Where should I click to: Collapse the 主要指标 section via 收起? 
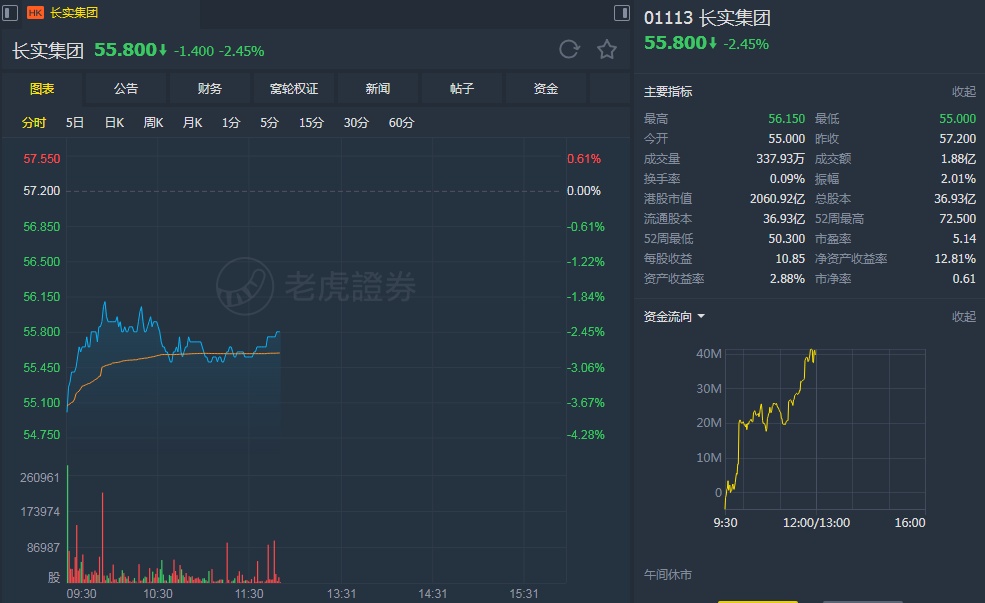[x=964, y=92]
